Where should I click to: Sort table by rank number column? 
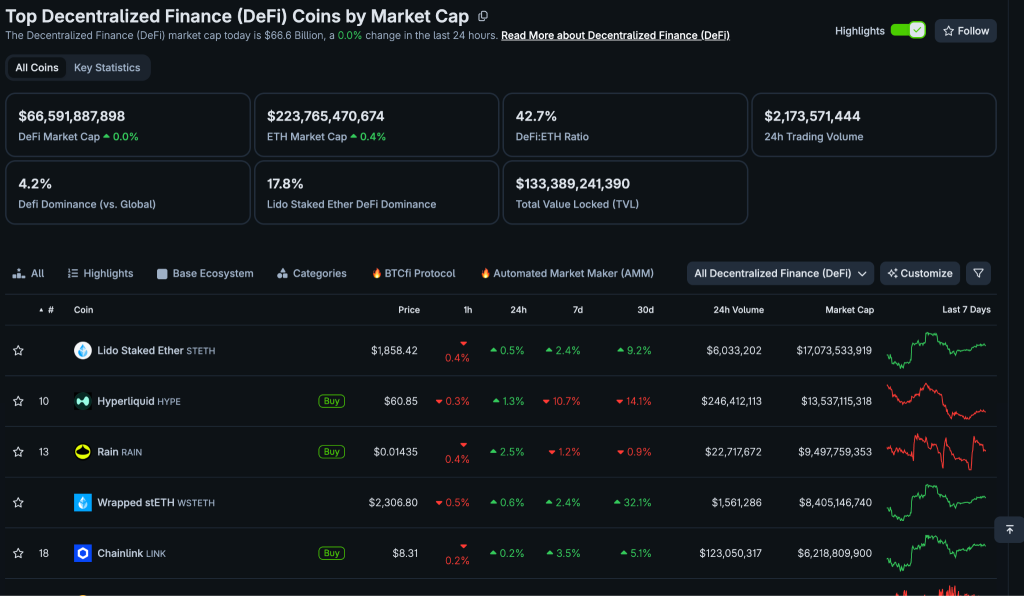coord(47,309)
